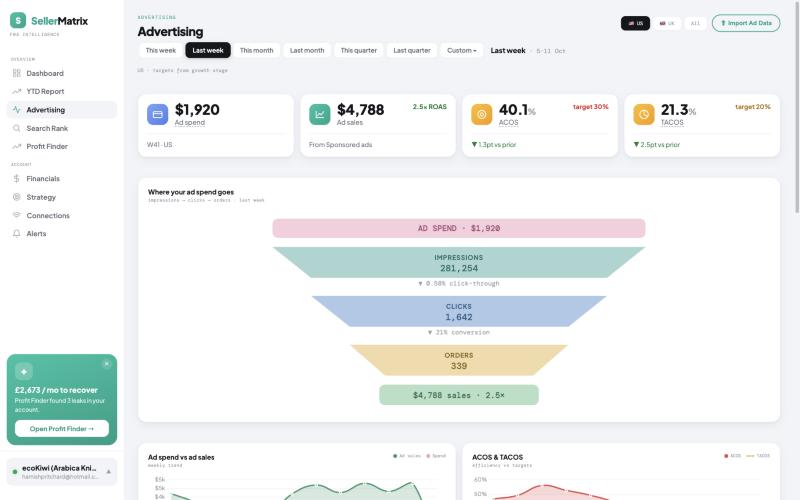Click Import Ad Data button
This screenshot has width=800, height=500.
(x=746, y=23)
